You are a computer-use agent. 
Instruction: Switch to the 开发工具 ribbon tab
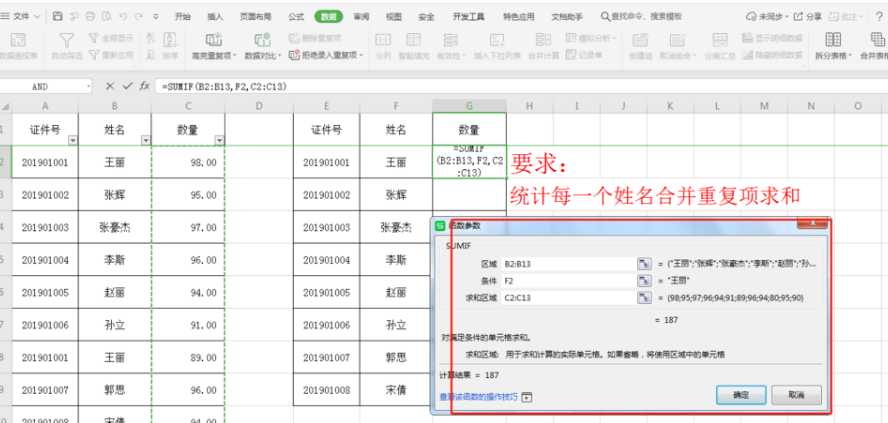pyautogui.click(x=468, y=16)
